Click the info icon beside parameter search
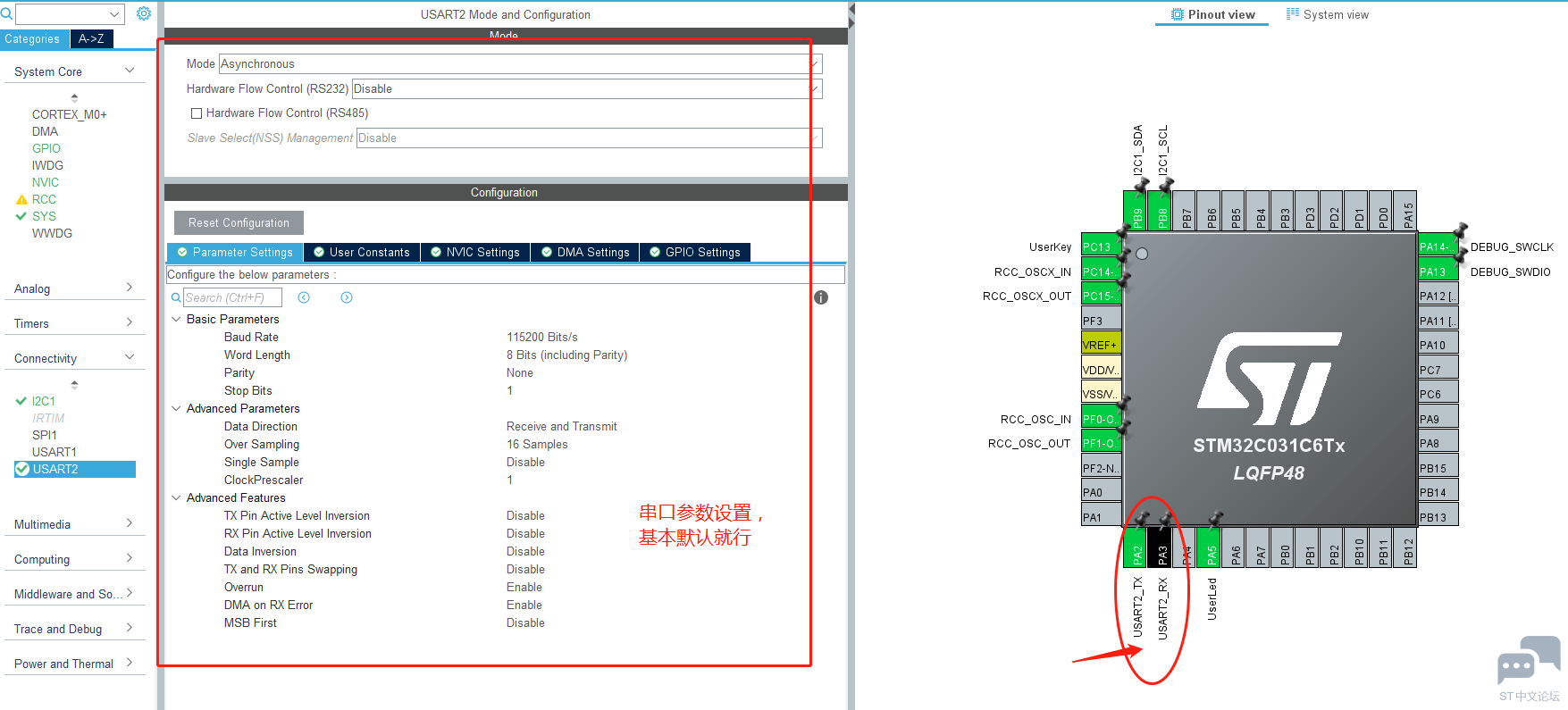 click(x=821, y=297)
